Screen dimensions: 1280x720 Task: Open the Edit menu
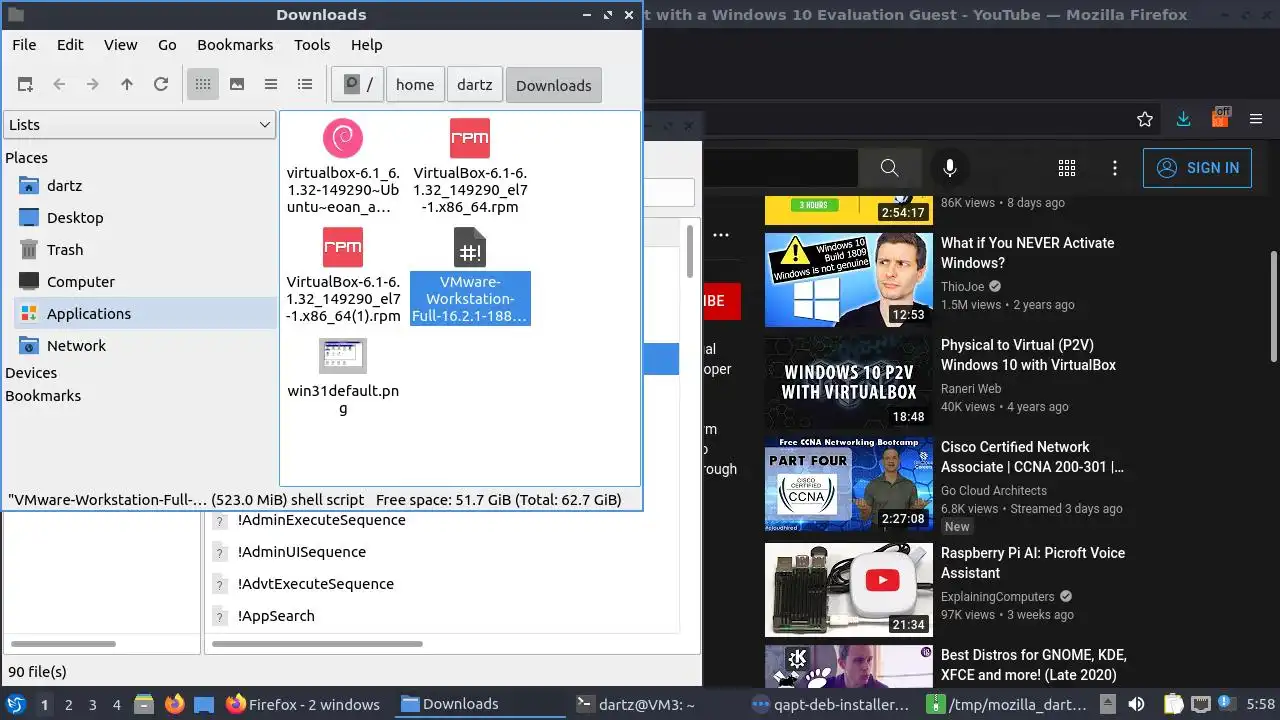70,44
